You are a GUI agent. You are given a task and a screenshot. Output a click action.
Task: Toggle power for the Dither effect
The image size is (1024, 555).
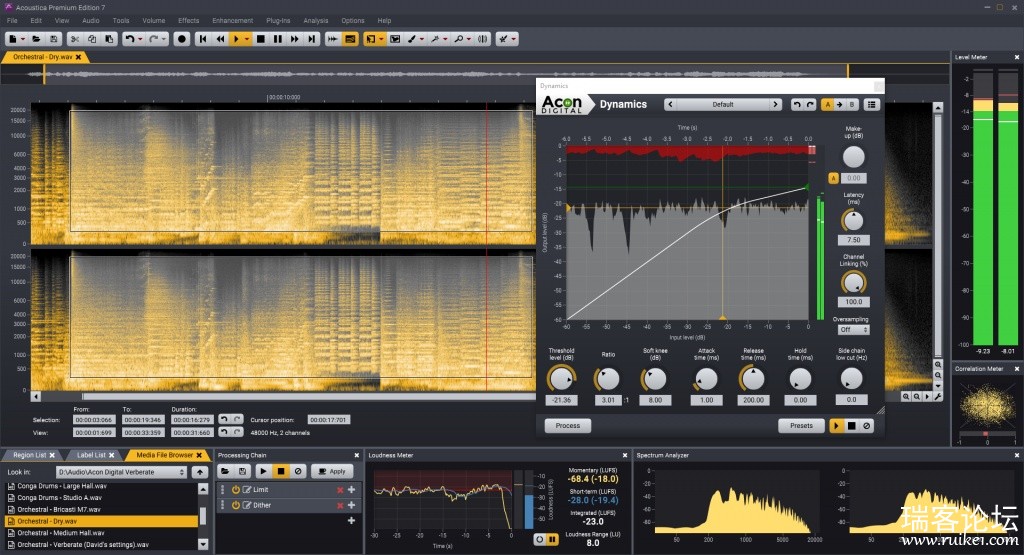pyautogui.click(x=236, y=505)
